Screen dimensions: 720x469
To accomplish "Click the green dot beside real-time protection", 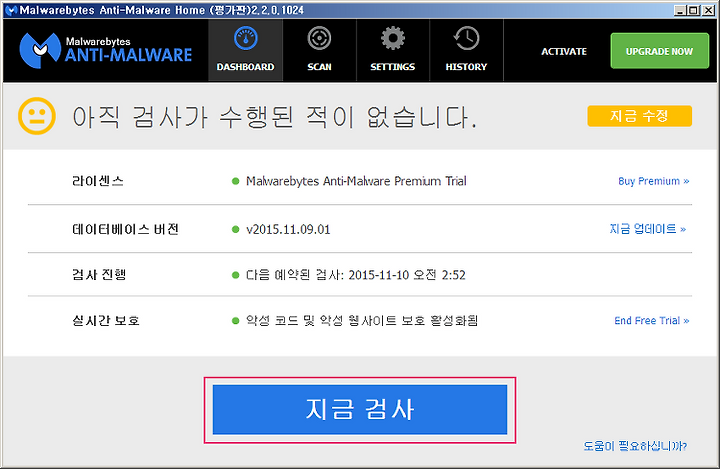I will click(236, 321).
